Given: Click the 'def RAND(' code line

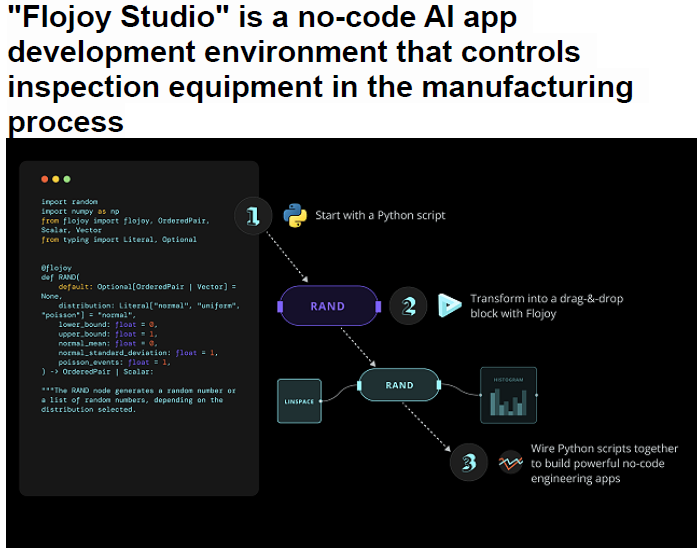Looking at the screenshot, I should (60, 277).
